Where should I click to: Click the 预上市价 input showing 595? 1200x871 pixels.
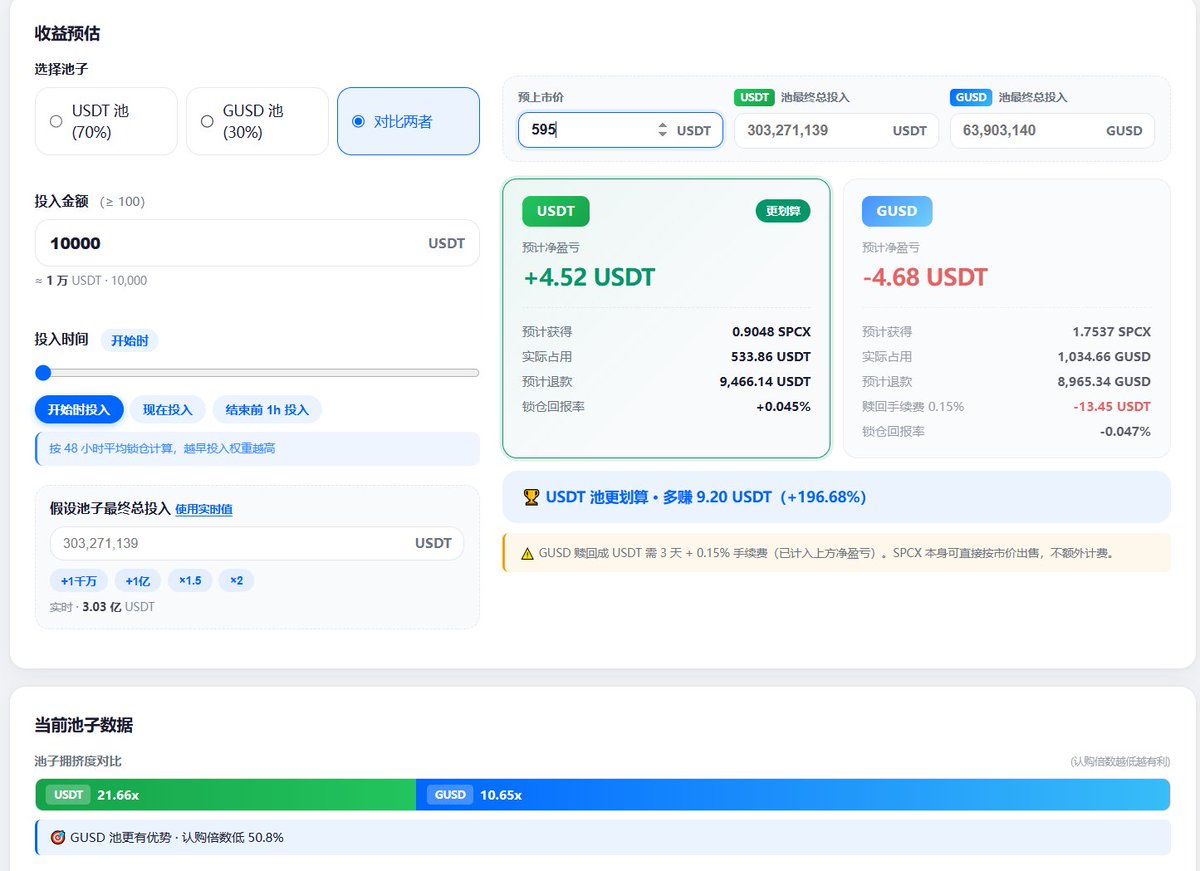click(x=620, y=130)
